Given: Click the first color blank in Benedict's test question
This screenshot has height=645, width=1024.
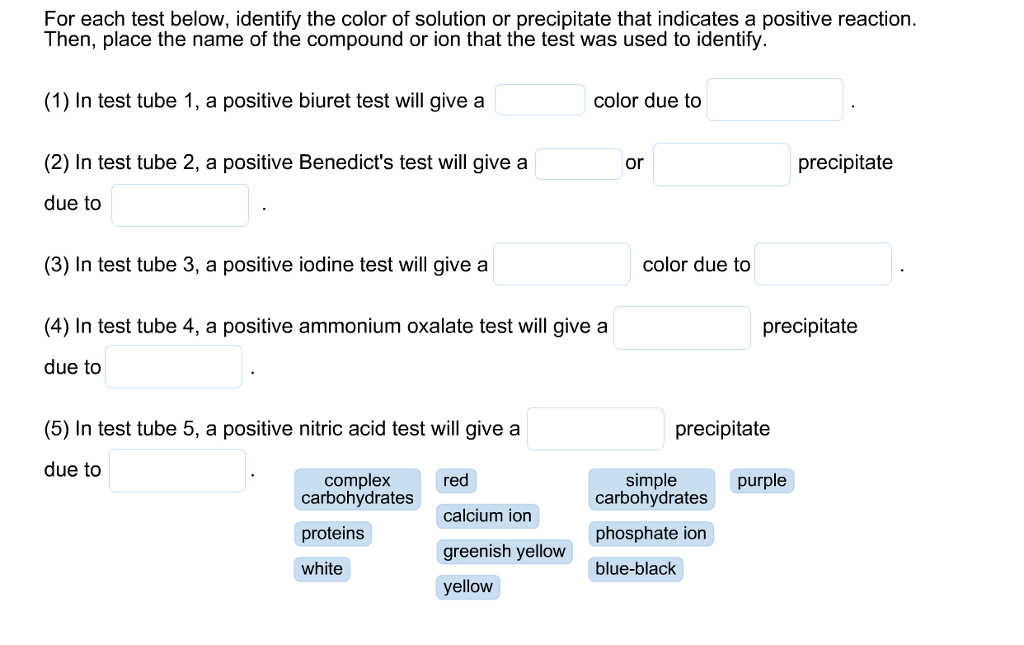Looking at the screenshot, I should 578,163.
